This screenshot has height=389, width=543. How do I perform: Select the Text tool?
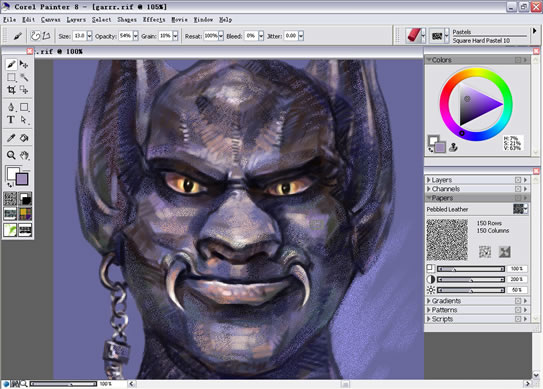(11, 120)
